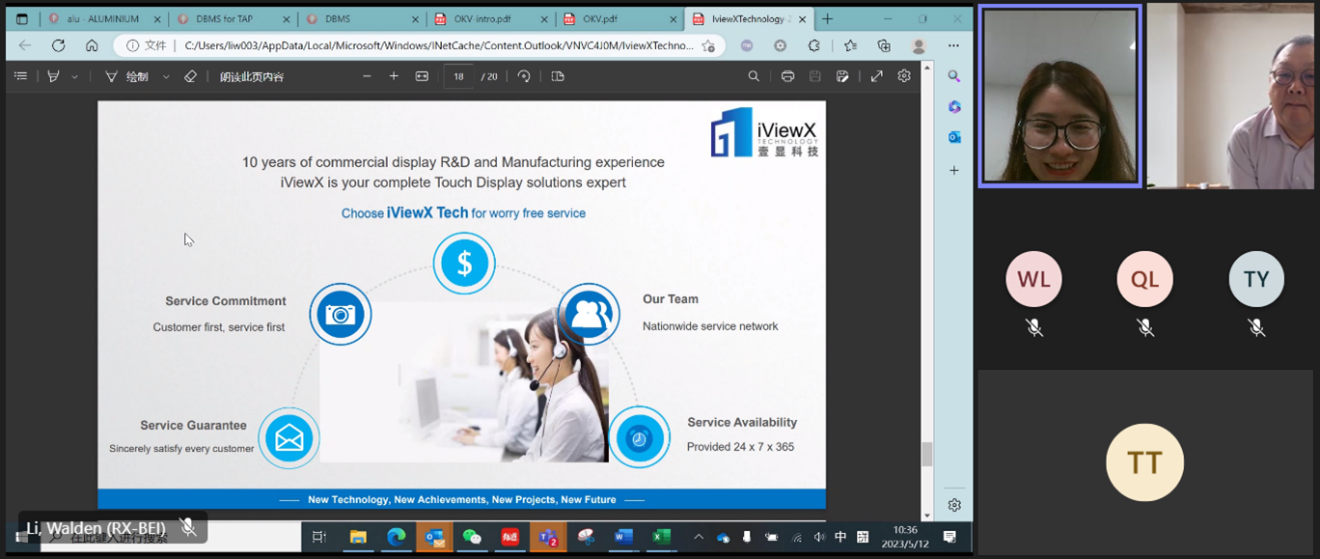Open WeChat from the taskbar
The image size is (1320, 559).
tap(472, 537)
